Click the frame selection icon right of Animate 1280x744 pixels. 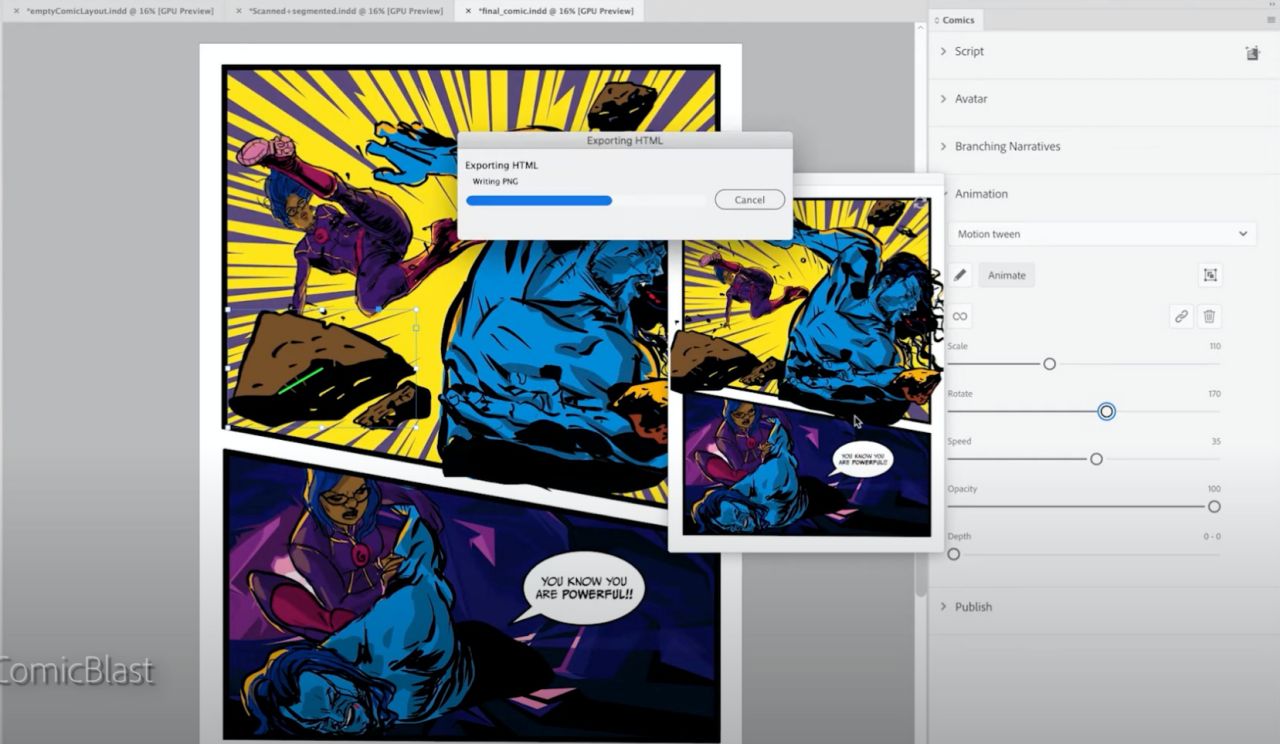tap(1210, 275)
